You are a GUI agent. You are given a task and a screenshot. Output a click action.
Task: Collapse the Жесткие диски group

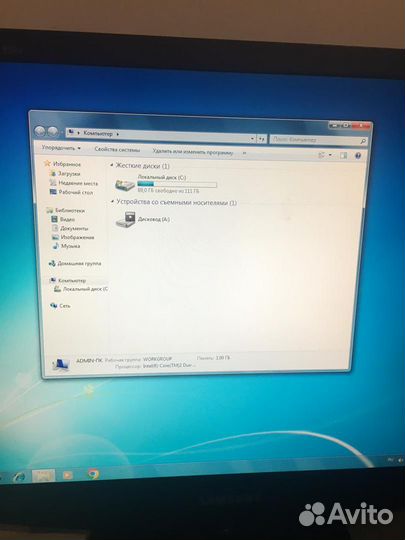[112, 165]
